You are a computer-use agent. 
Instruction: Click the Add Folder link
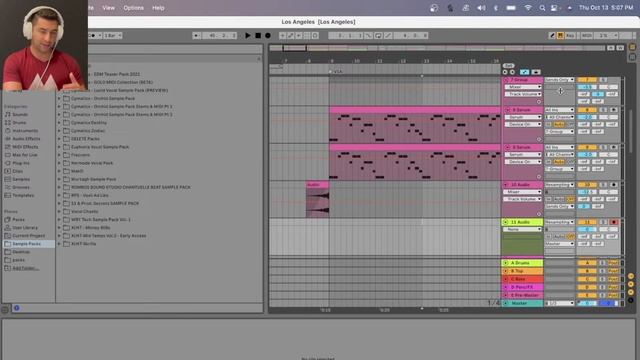[x=25, y=268]
